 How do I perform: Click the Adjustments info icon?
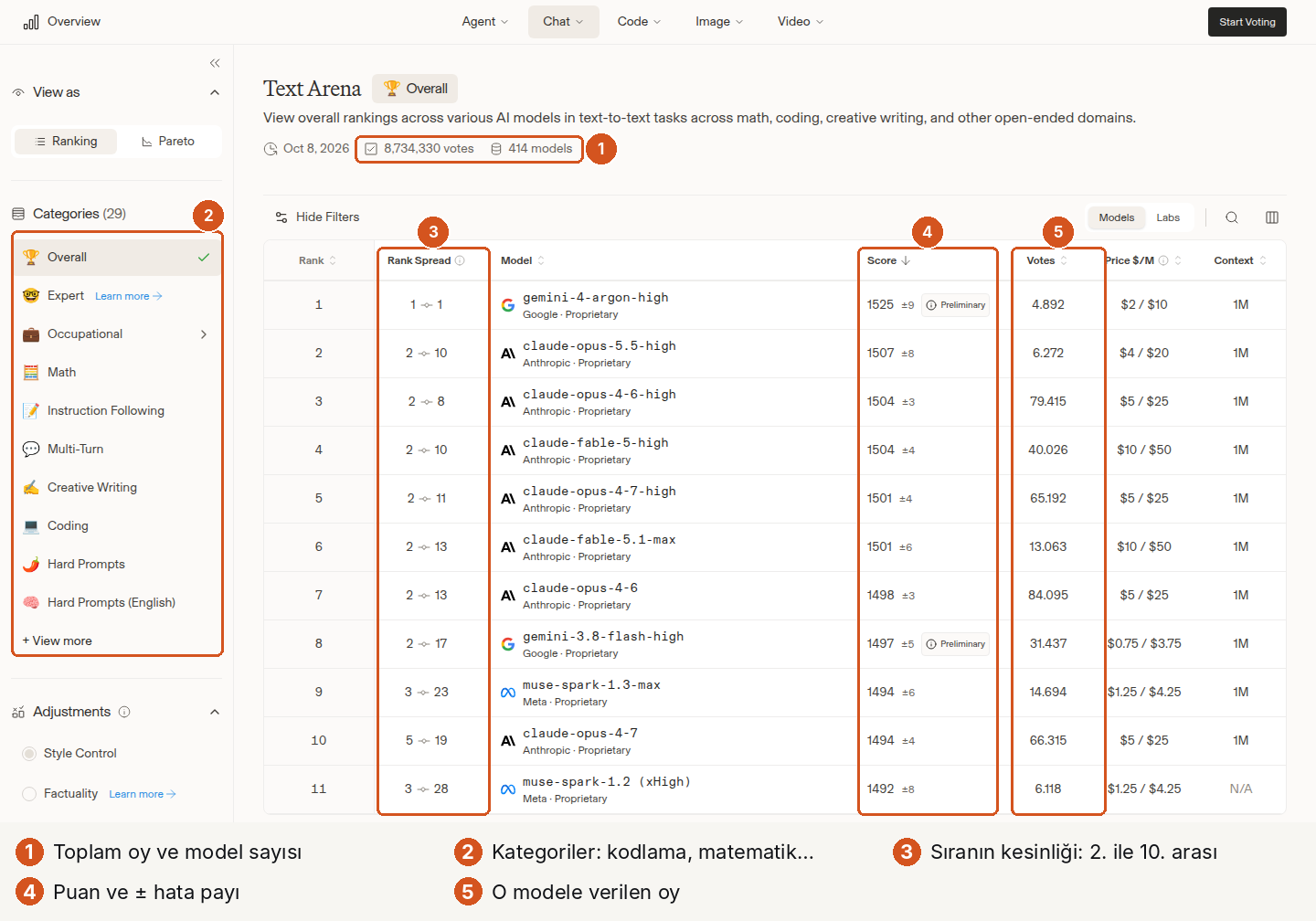[x=124, y=712]
